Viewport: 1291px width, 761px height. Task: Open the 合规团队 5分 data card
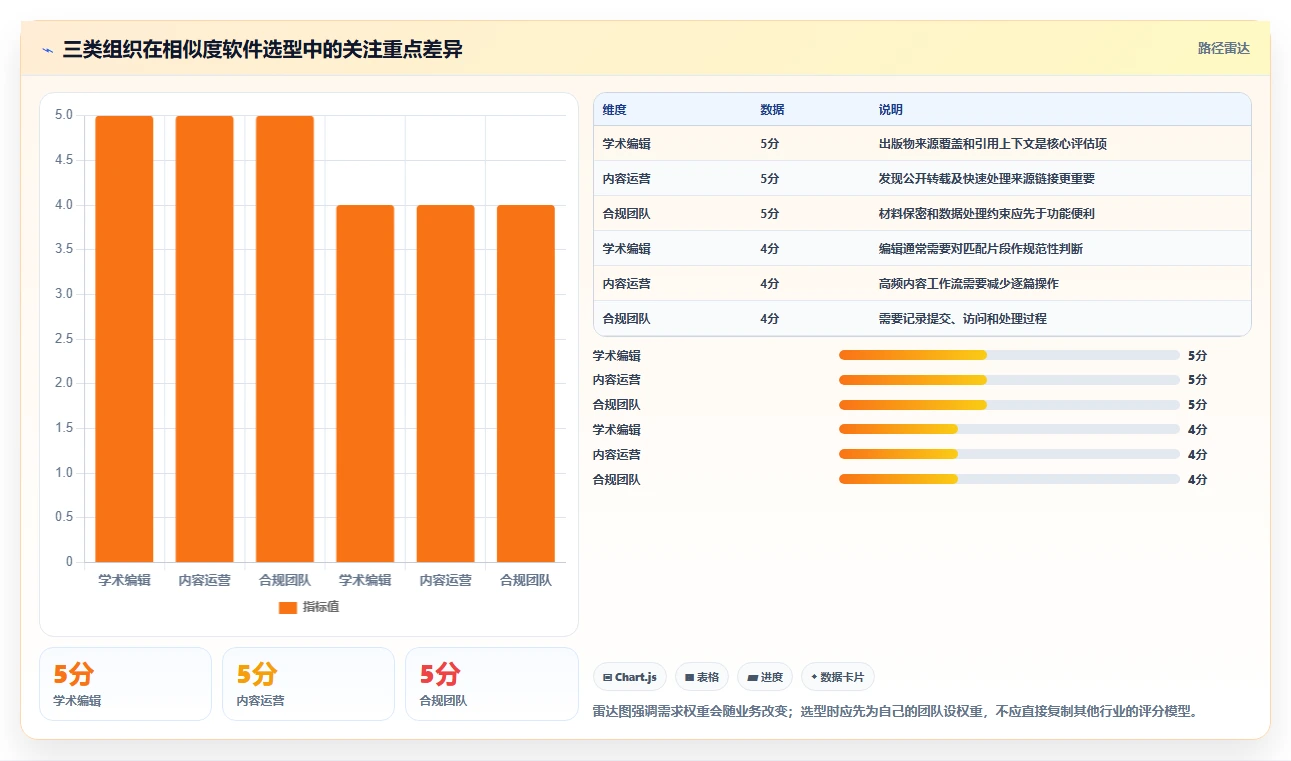pyautogui.click(x=492, y=684)
